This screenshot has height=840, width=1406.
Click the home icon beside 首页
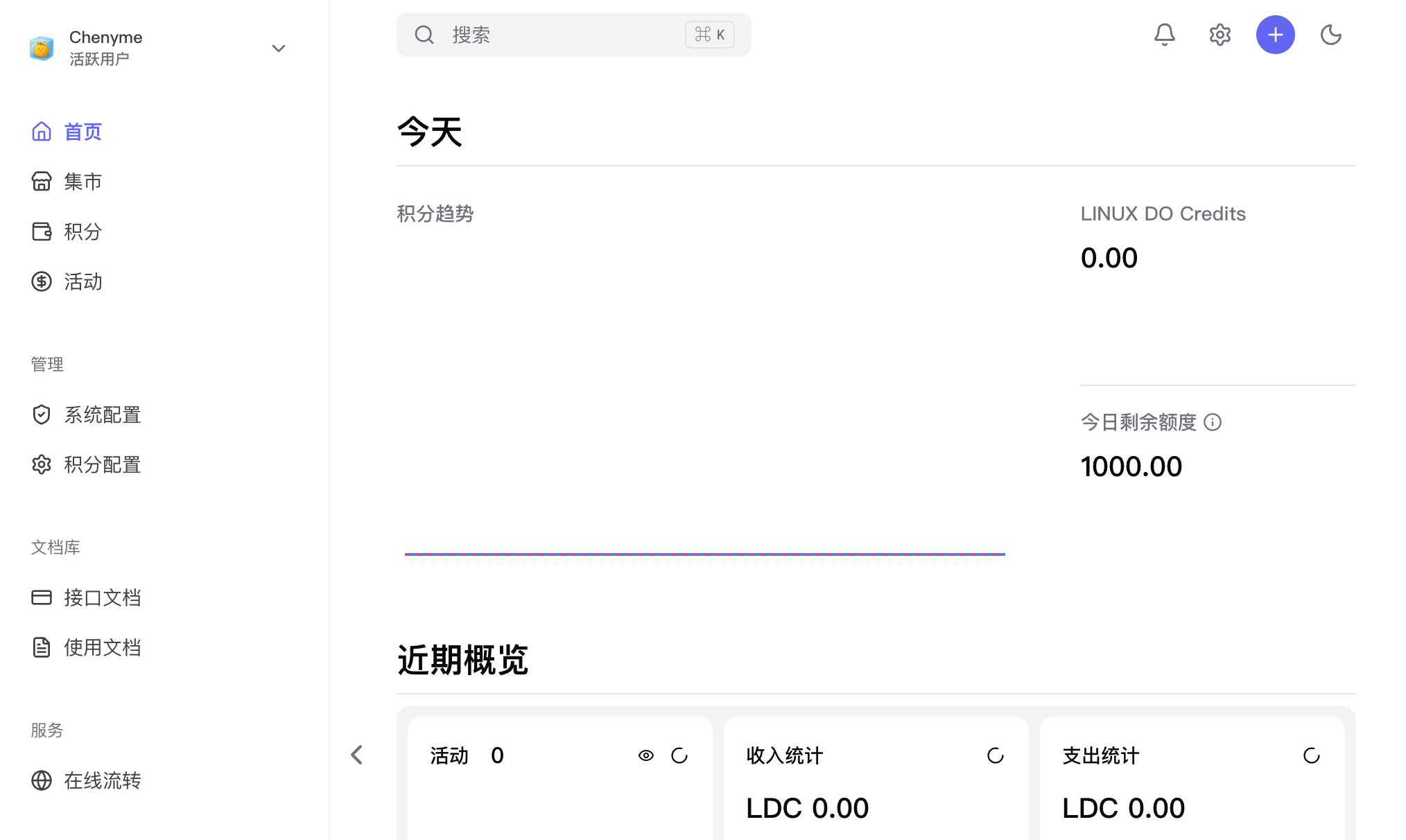tap(42, 132)
